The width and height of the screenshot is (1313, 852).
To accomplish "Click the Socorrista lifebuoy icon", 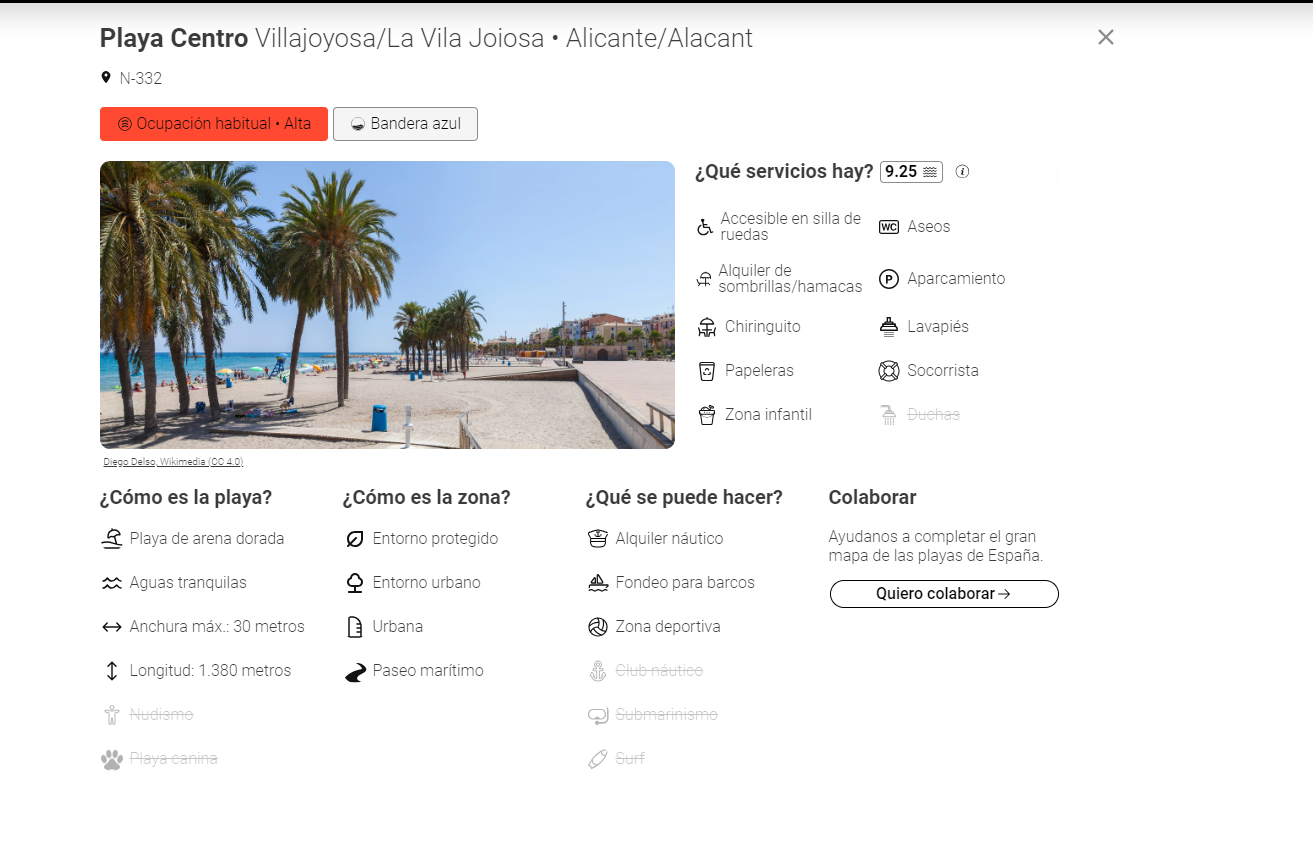I will pos(889,371).
